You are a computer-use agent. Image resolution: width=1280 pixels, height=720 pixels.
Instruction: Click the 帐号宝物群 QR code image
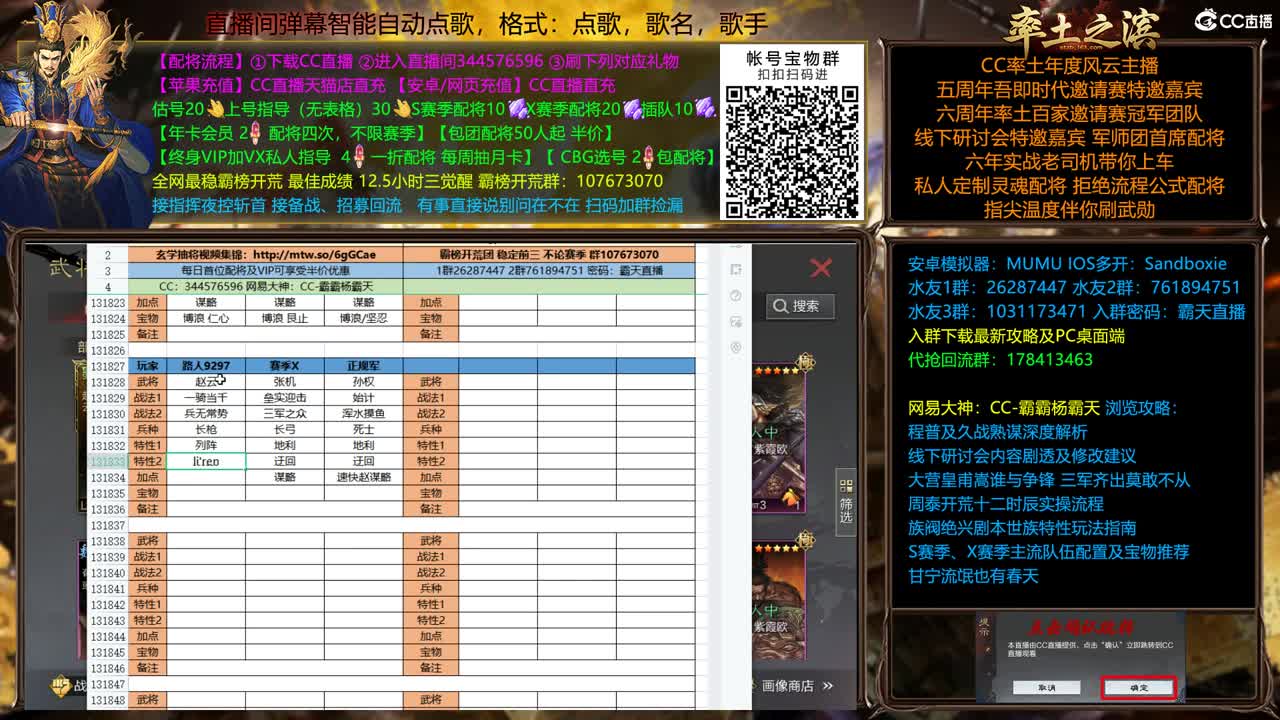click(792, 150)
